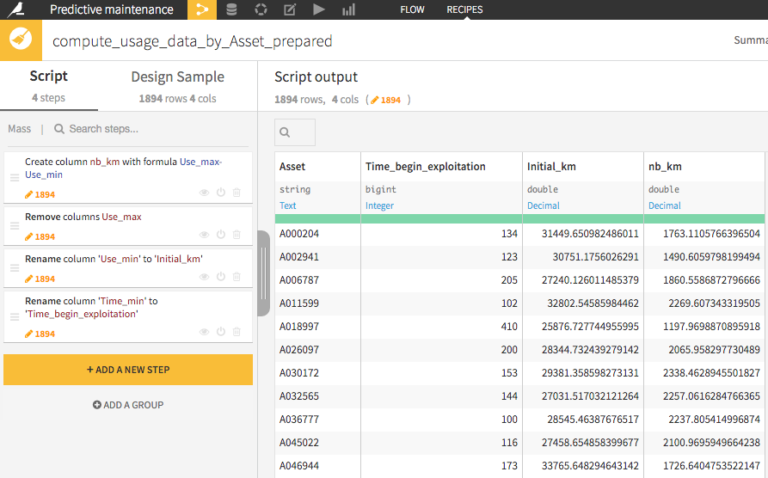Toggle eye icon on Rename 'Time_min' step
768x478 pixels.
click(204, 333)
